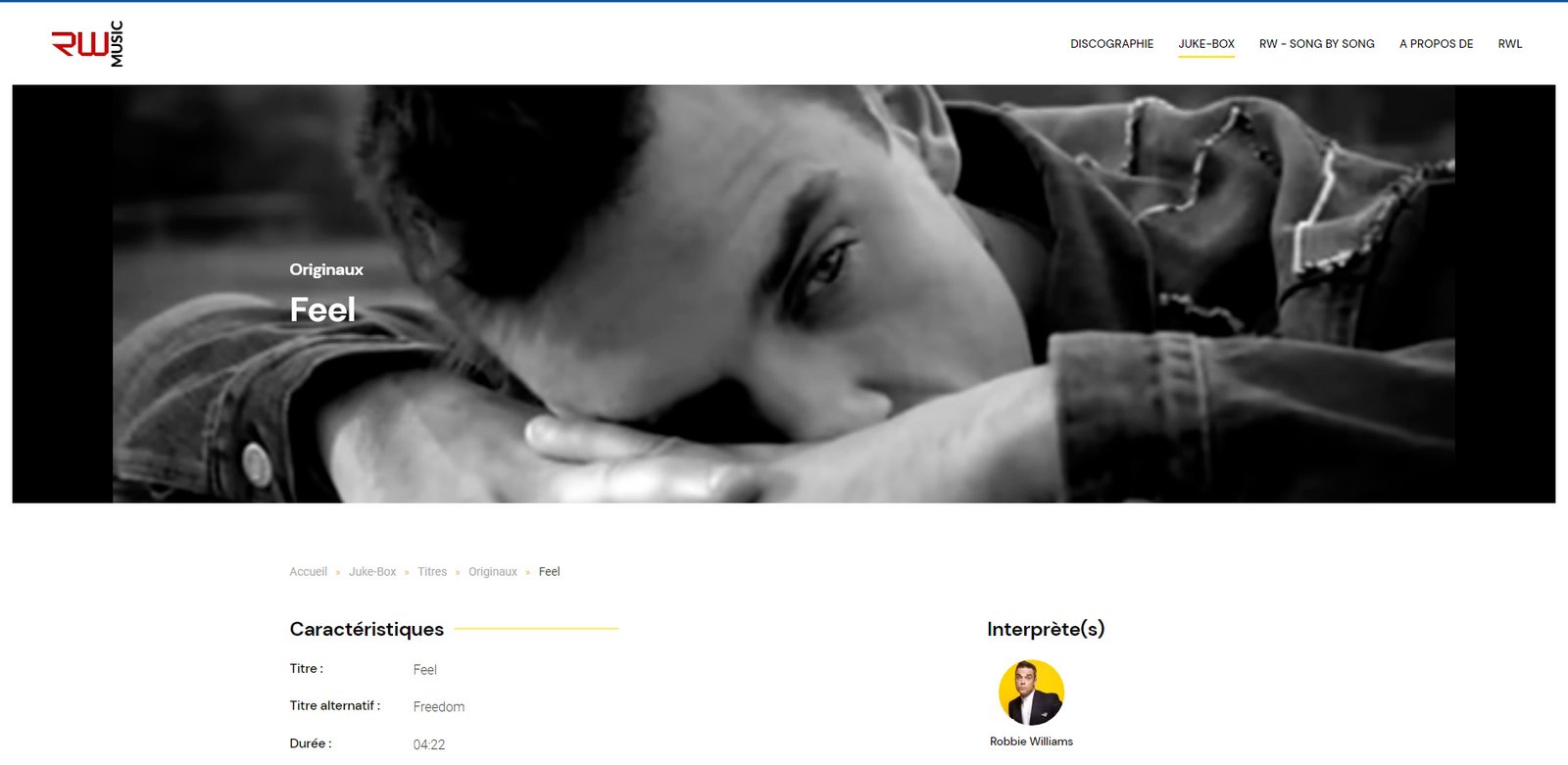Click the Titre value Feel

425,670
